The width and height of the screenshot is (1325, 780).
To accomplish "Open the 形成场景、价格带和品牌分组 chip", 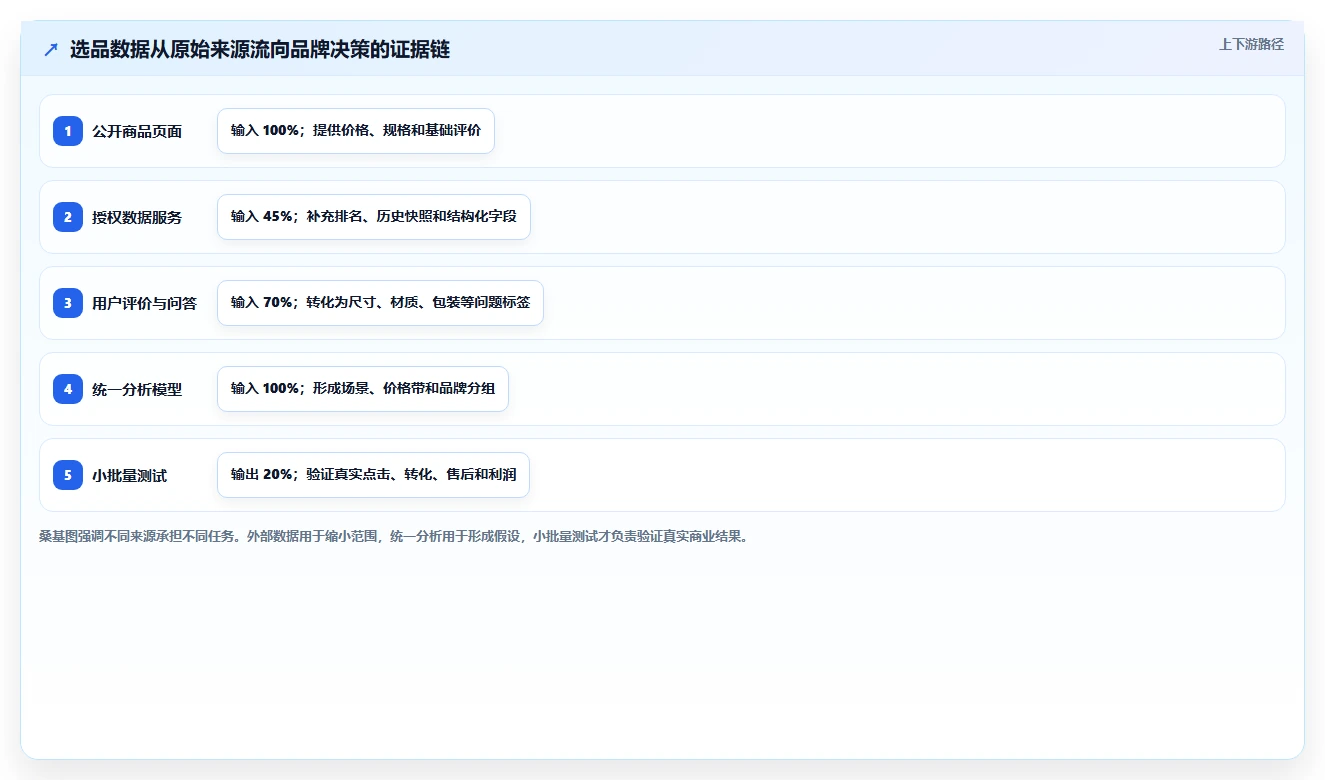I will [x=363, y=389].
